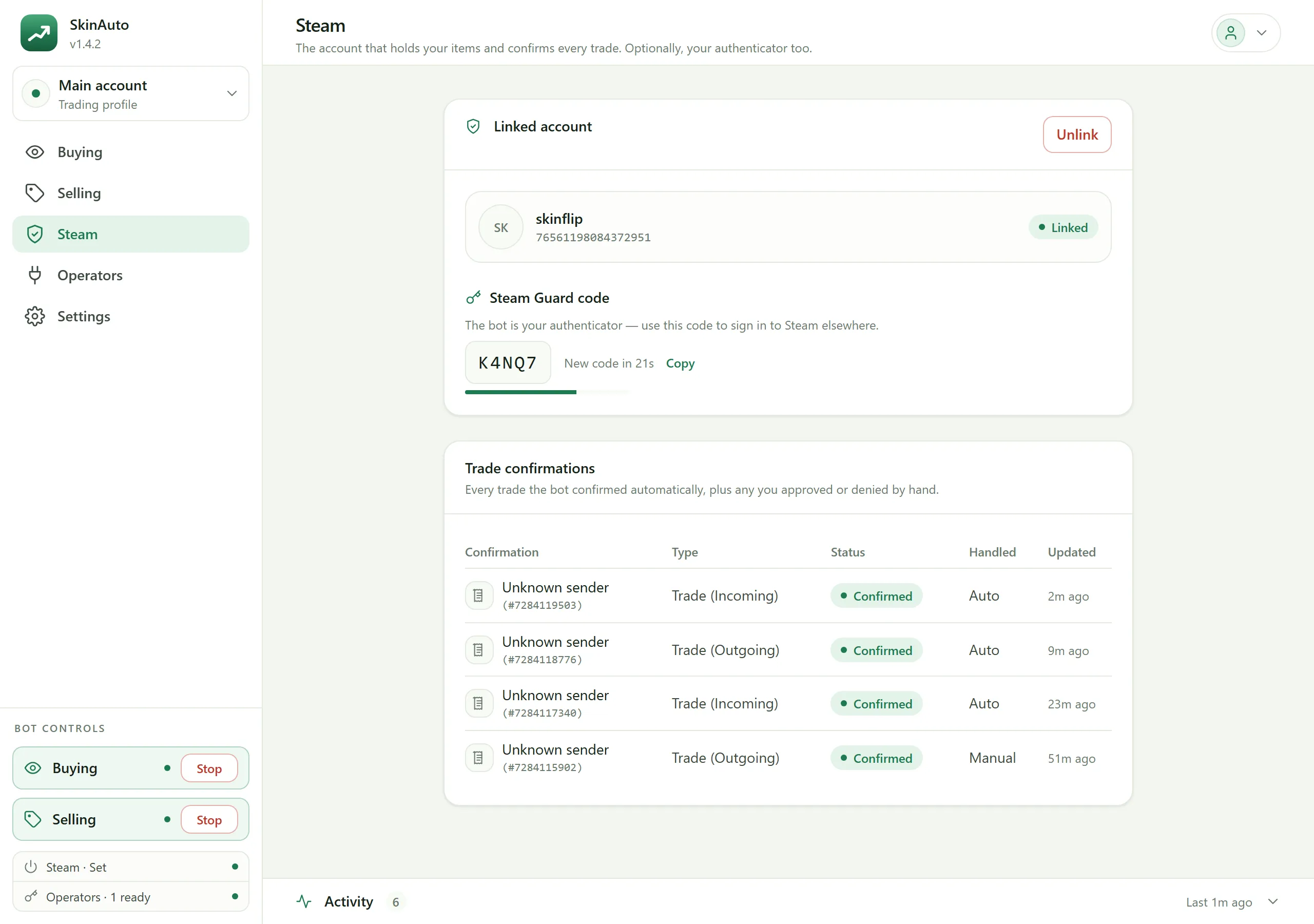
Task: Click the user profile avatar icon
Action: click(x=1230, y=33)
